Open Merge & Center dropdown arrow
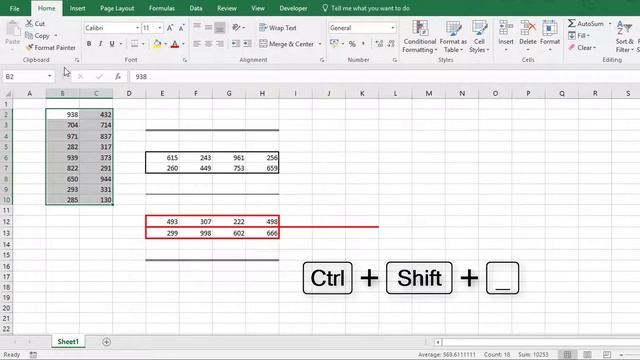640x360 pixels. coord(320,44)
